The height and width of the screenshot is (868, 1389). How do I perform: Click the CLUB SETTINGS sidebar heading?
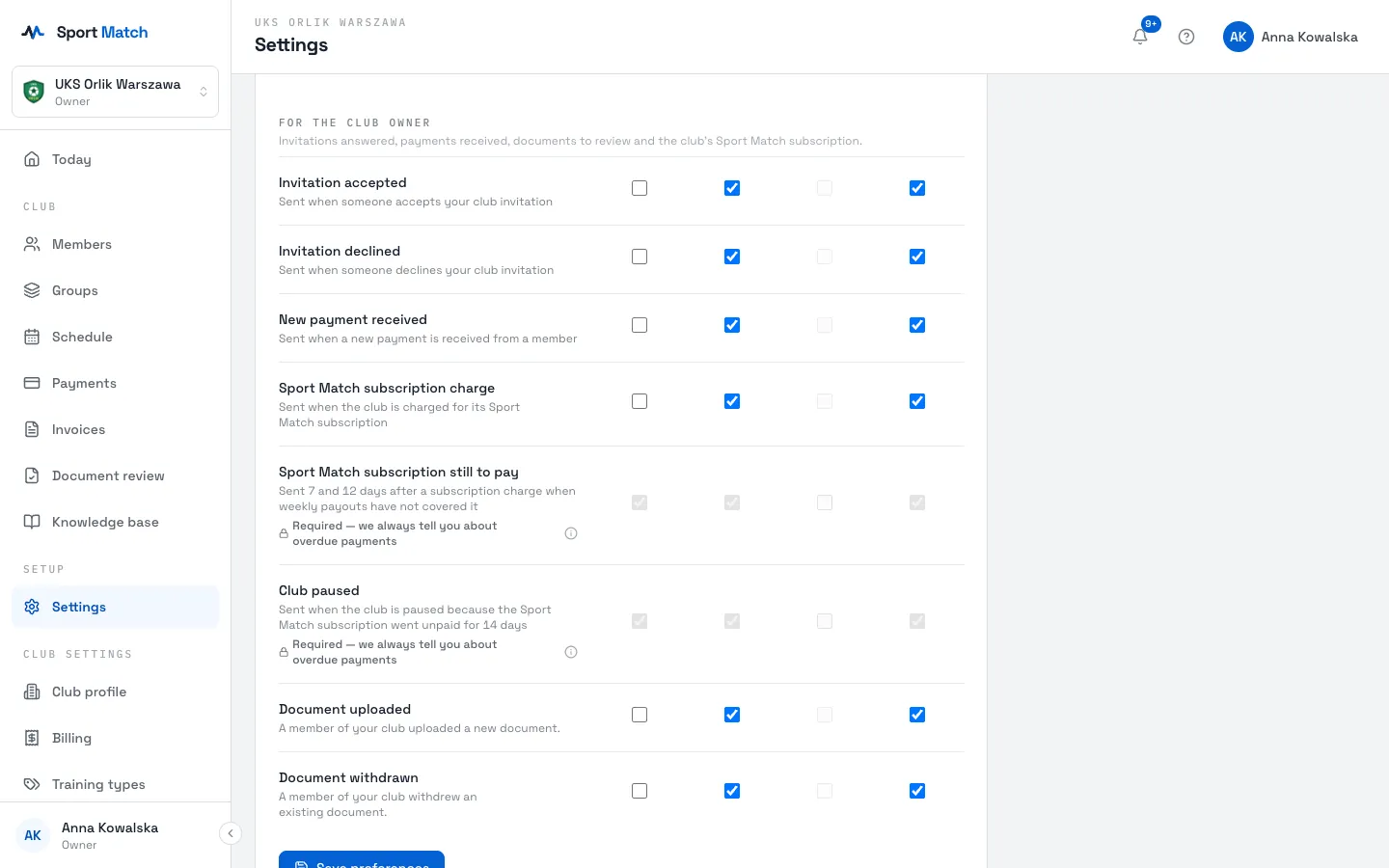click(x=77, y=654)
